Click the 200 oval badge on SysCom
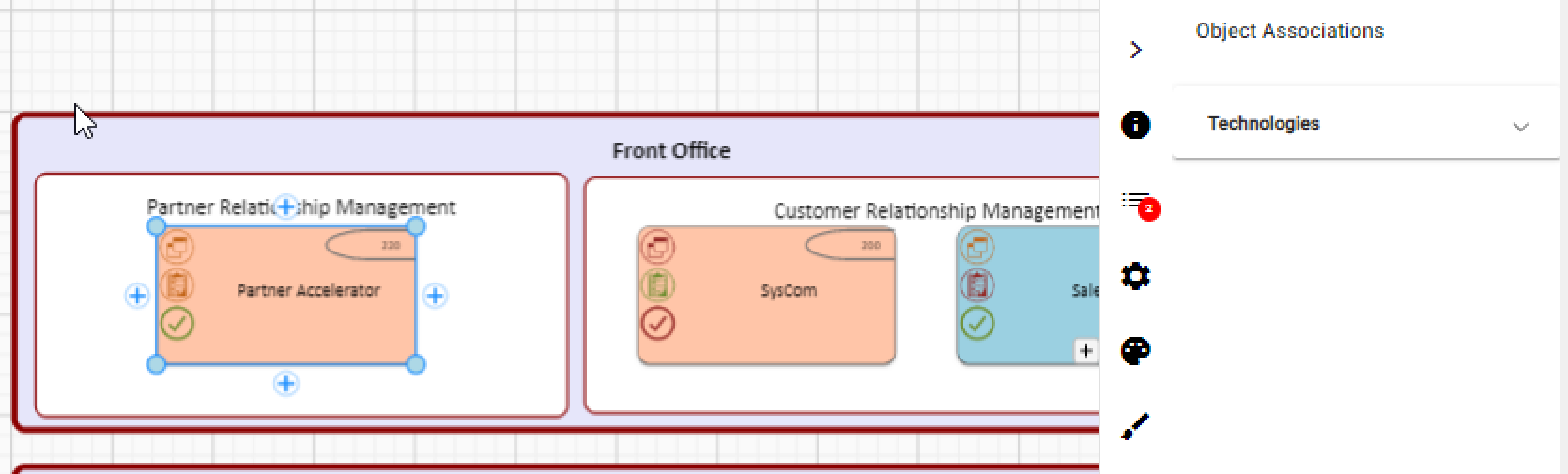This screenshot has height=474, width=1568. pyautogui.click(x=850, y=245)
